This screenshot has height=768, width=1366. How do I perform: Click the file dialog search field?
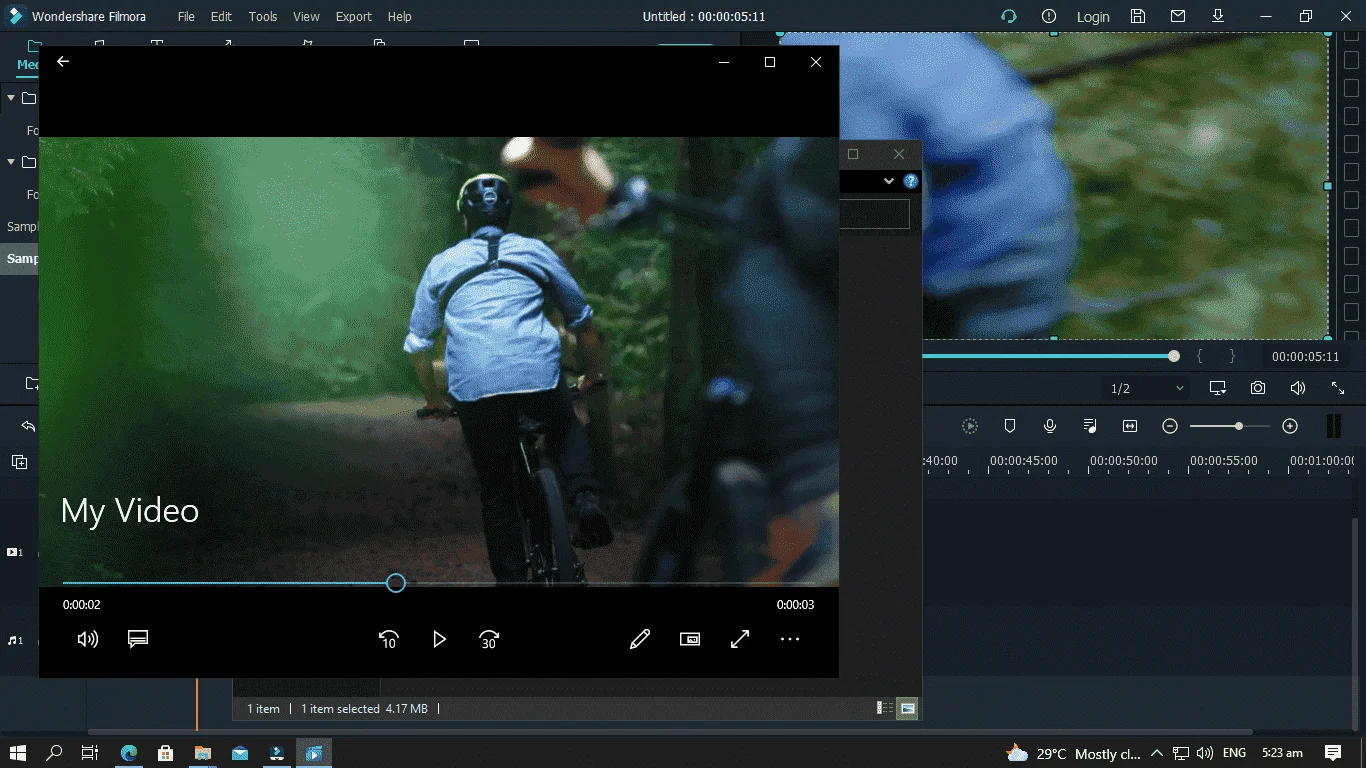[874, 214]
